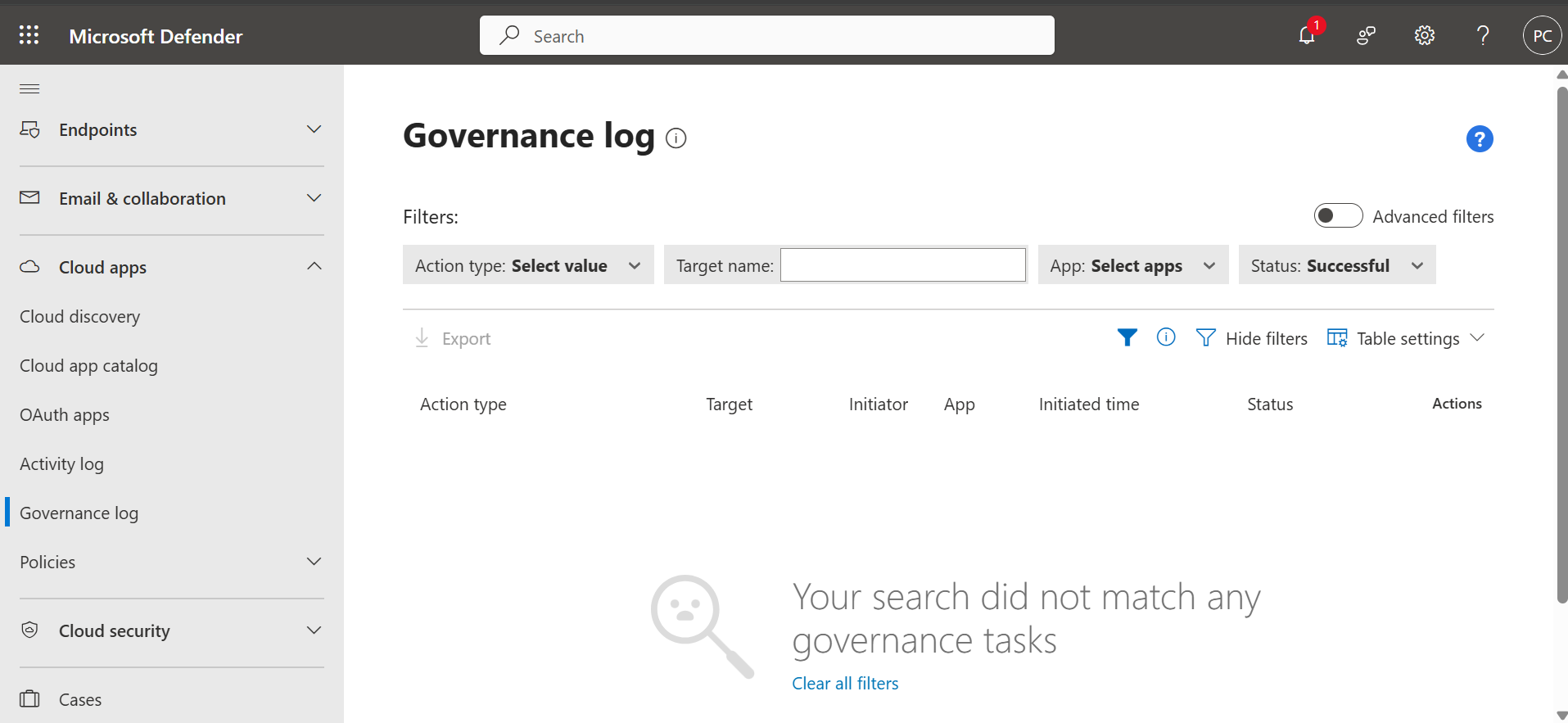Click the Status column header

1270,404
